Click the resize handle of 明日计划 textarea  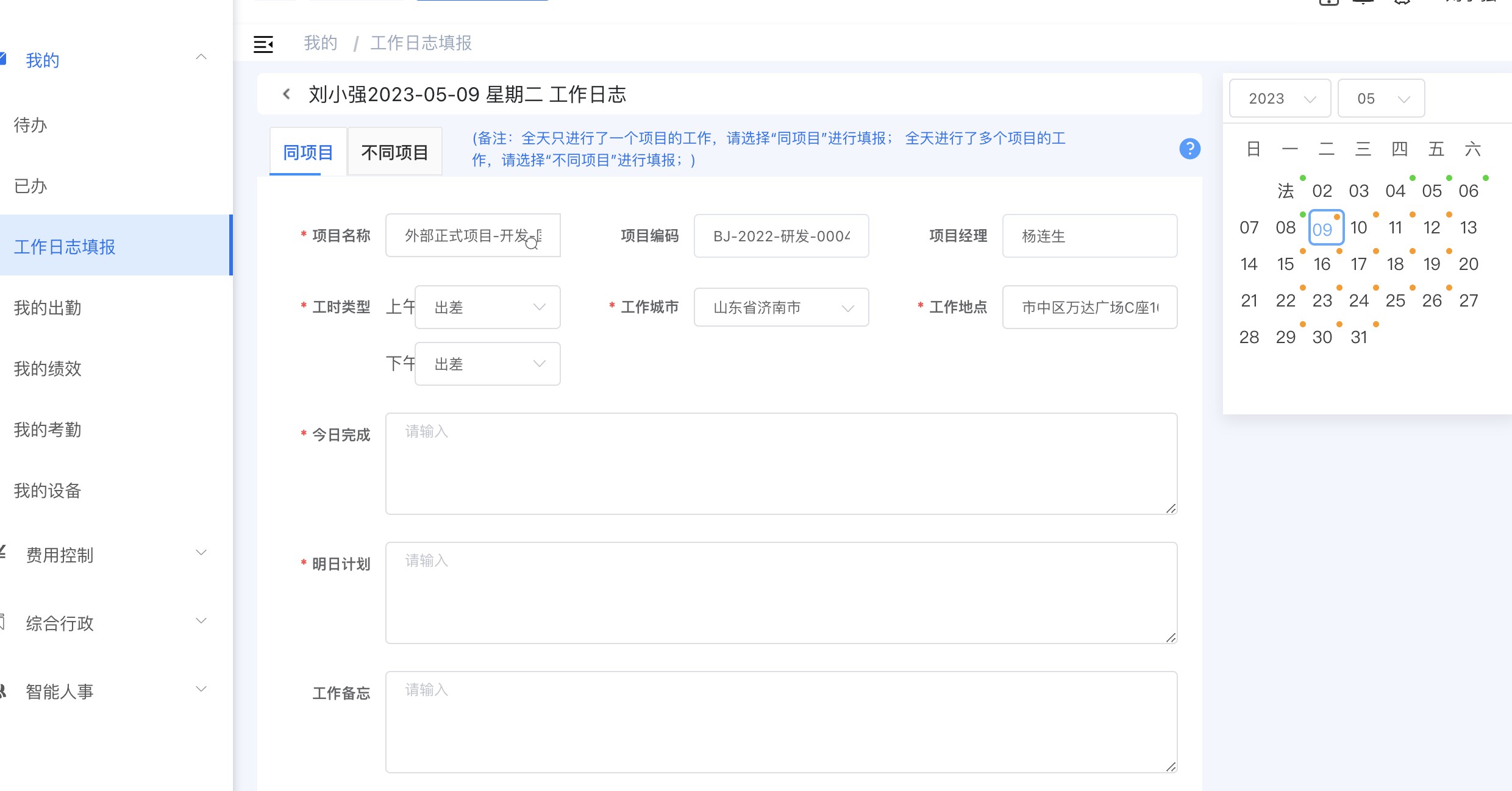1171,637
